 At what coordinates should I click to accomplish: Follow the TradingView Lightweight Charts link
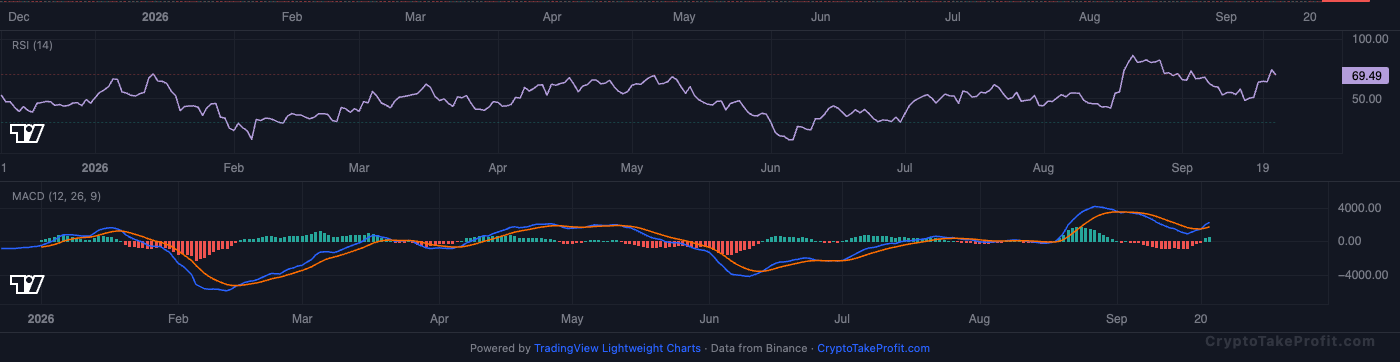pos(617,349)
